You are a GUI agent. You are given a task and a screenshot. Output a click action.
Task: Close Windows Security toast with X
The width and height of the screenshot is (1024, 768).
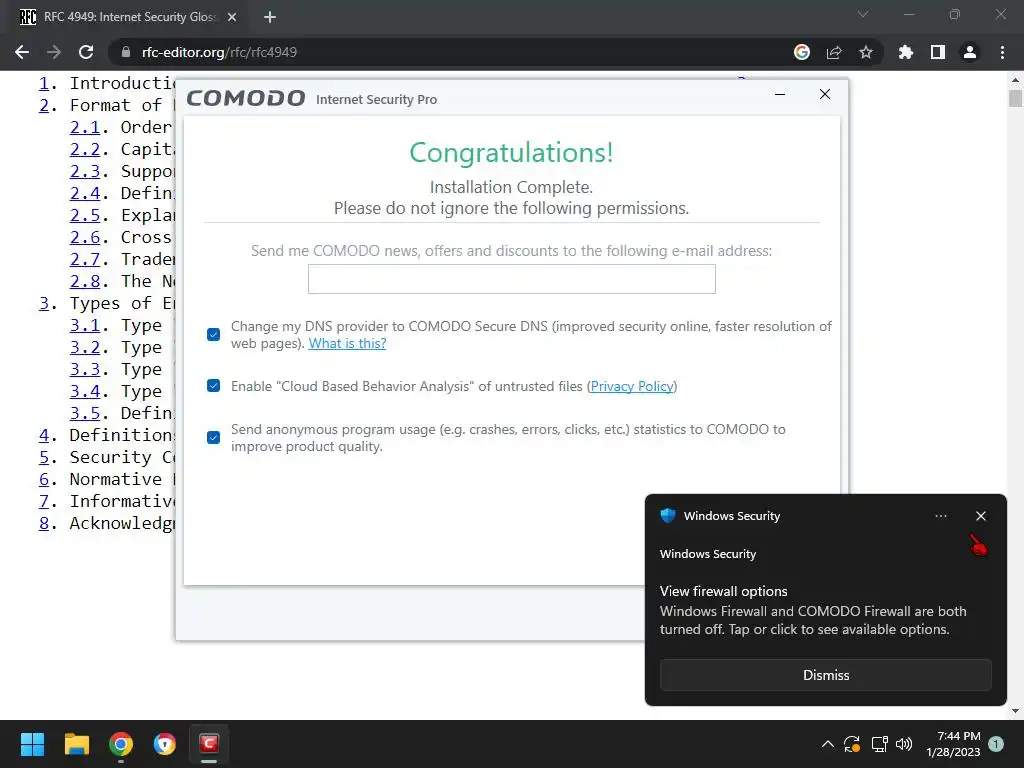click(981, 516)
